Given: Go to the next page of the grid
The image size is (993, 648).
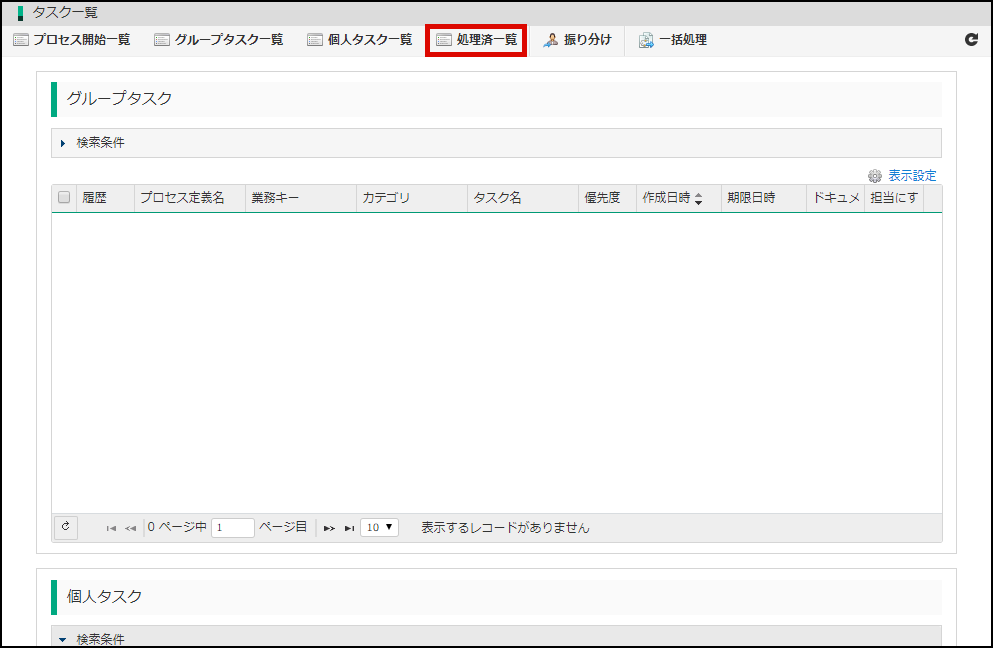Looking at the screenshot, I should click(x=329, y=528).
